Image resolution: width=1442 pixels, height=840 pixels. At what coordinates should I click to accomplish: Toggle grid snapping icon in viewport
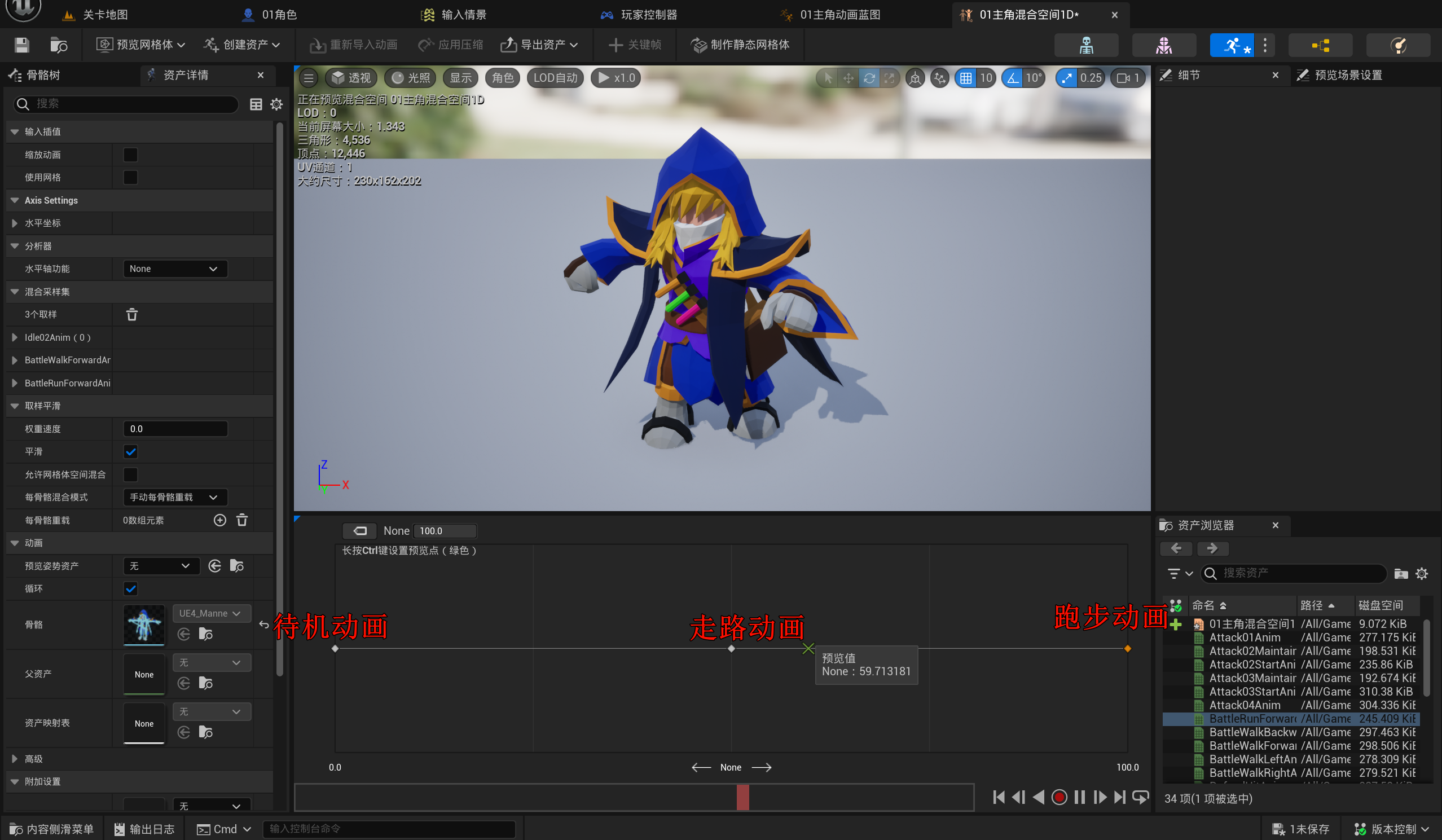pyautogui.click(x=966, y=78)
